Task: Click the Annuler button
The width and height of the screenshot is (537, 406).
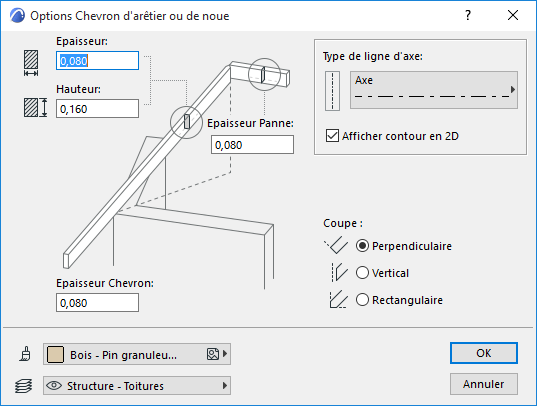Action: pos(484,384)
